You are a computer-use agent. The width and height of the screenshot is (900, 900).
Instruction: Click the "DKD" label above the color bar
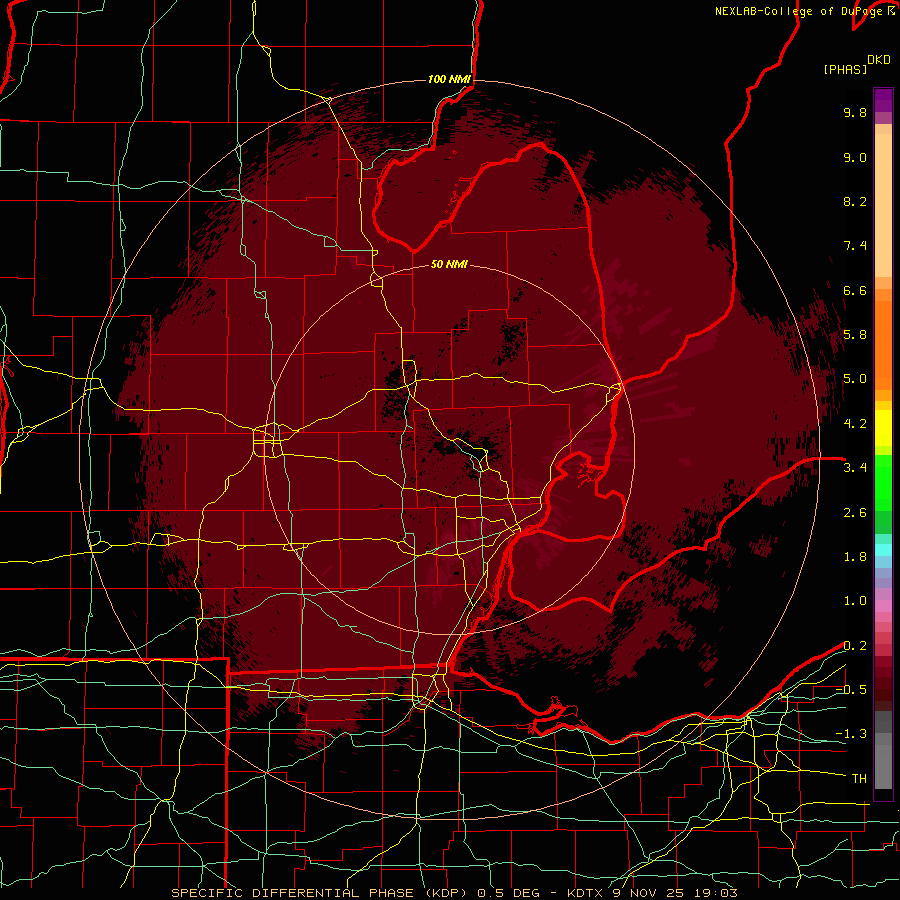(x=879, y=60)
